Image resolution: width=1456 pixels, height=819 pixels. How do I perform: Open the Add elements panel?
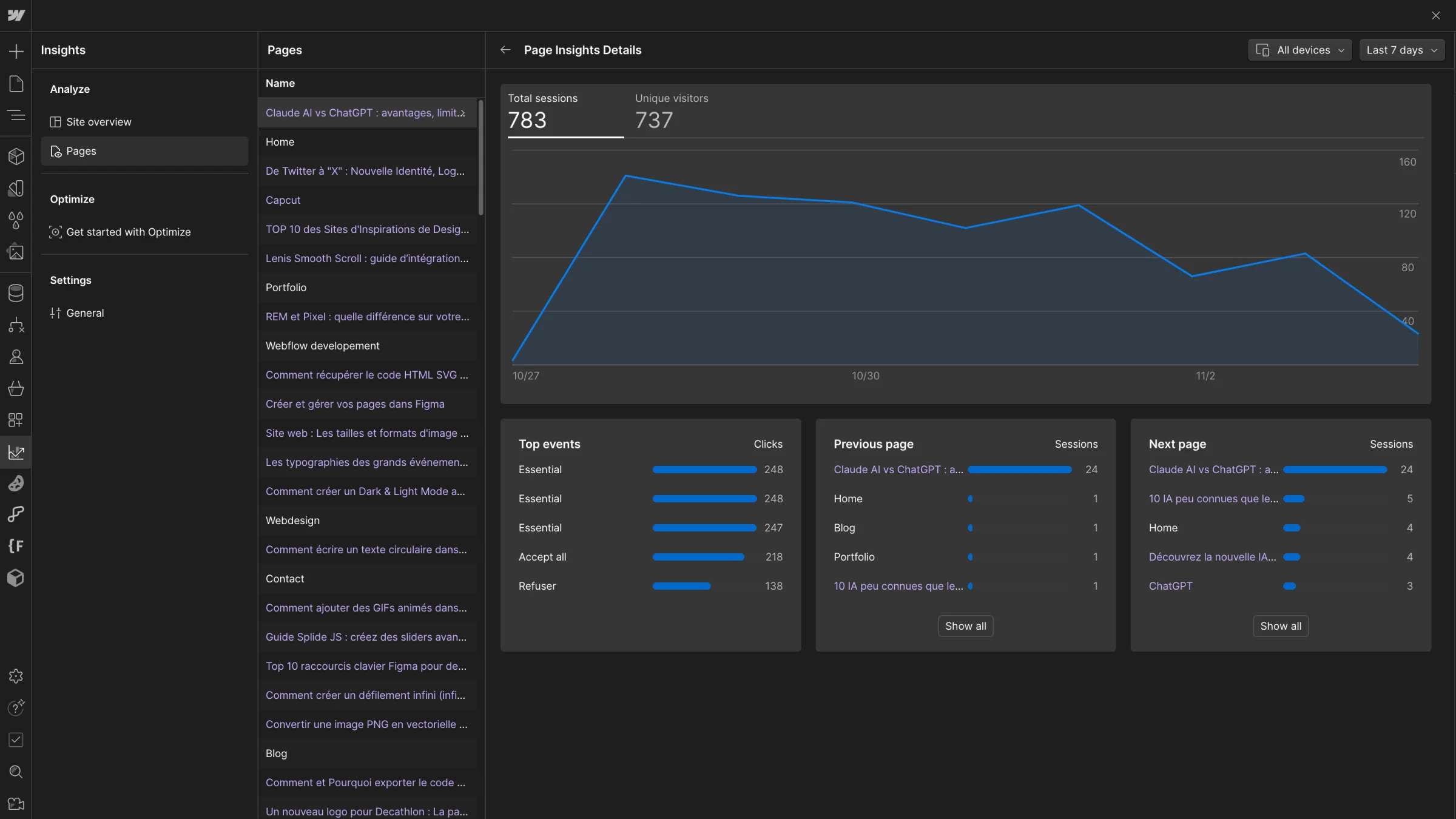16,51
